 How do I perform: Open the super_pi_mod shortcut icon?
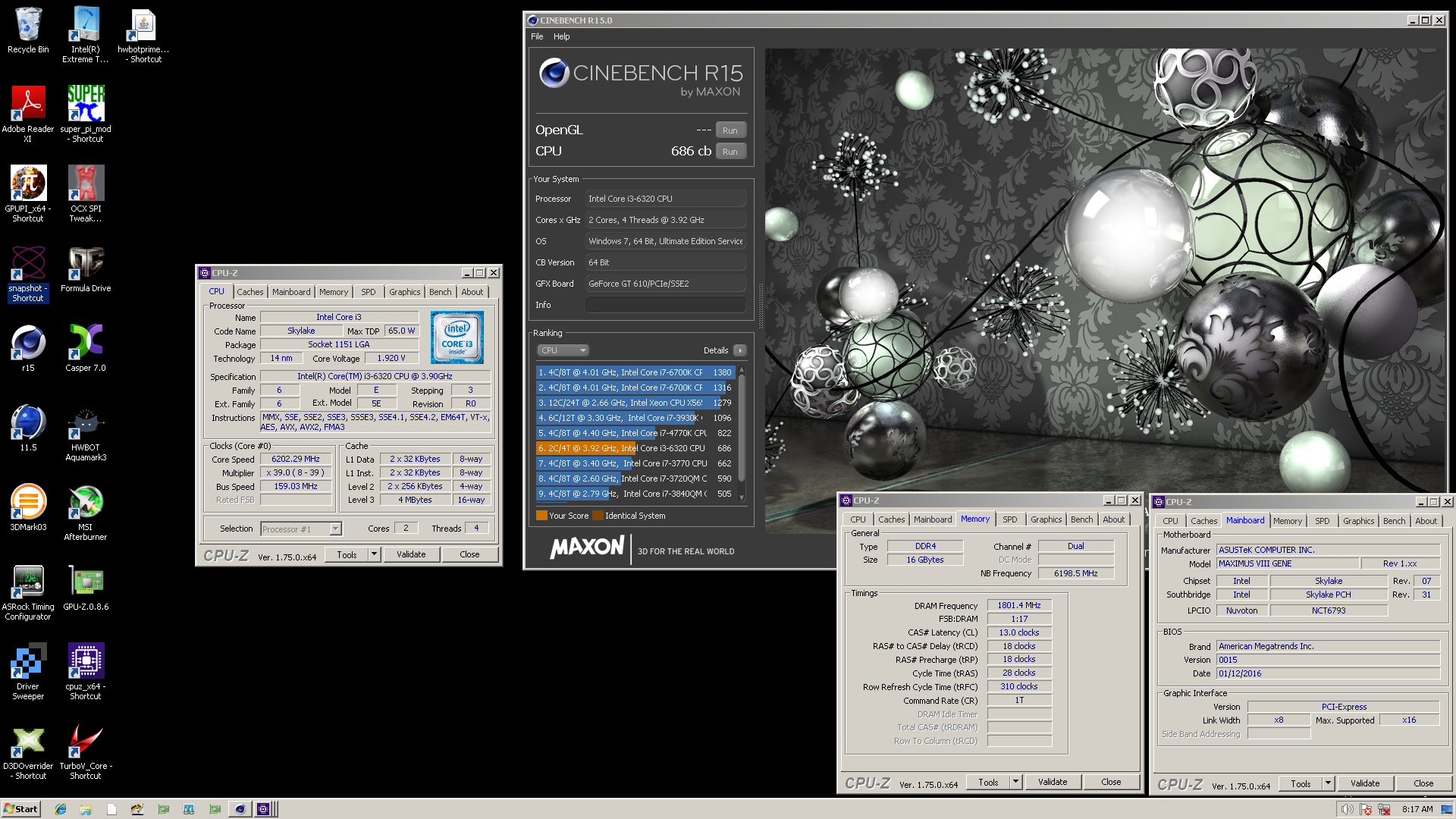86,115
